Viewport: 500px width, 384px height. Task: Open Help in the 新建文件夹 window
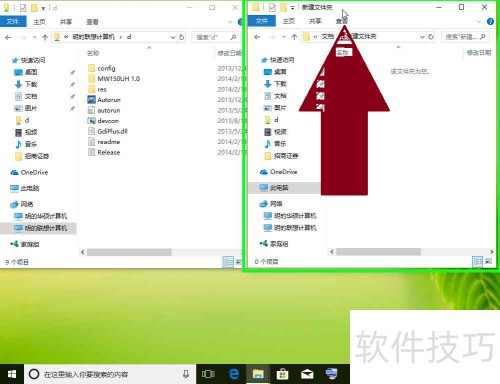coord(490,21)
